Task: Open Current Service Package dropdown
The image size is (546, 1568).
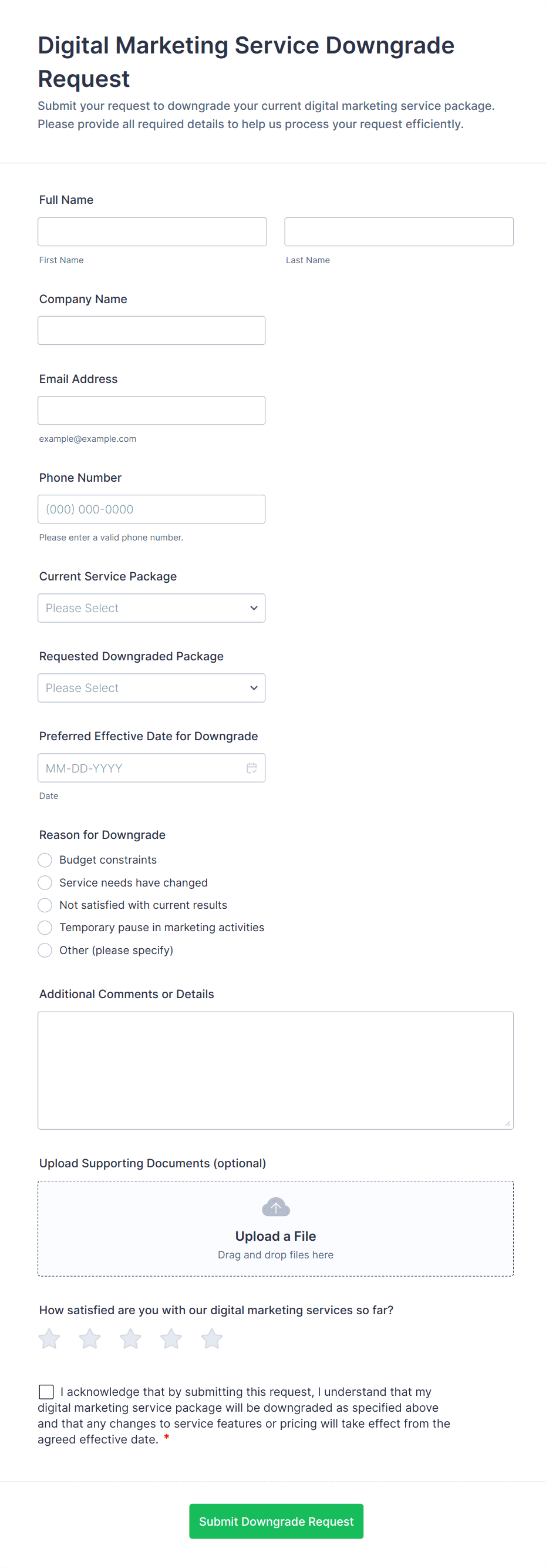Action: pyautogui.click(x=151, y=607)
